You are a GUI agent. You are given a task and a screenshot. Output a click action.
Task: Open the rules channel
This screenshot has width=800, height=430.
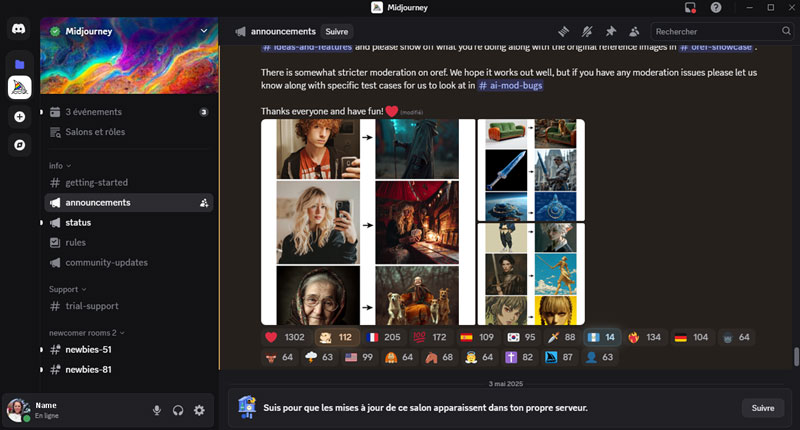click(x=129, y=243)
